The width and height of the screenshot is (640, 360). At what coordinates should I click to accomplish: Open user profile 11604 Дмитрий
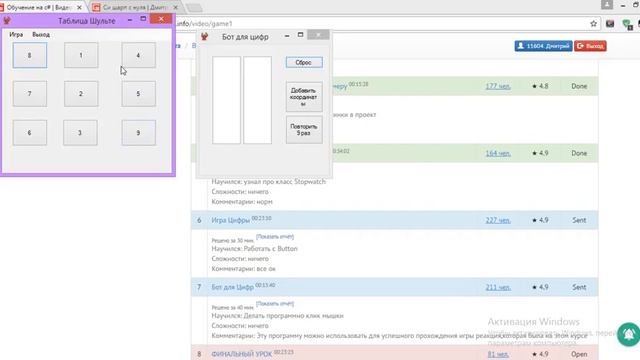[543, 46]
